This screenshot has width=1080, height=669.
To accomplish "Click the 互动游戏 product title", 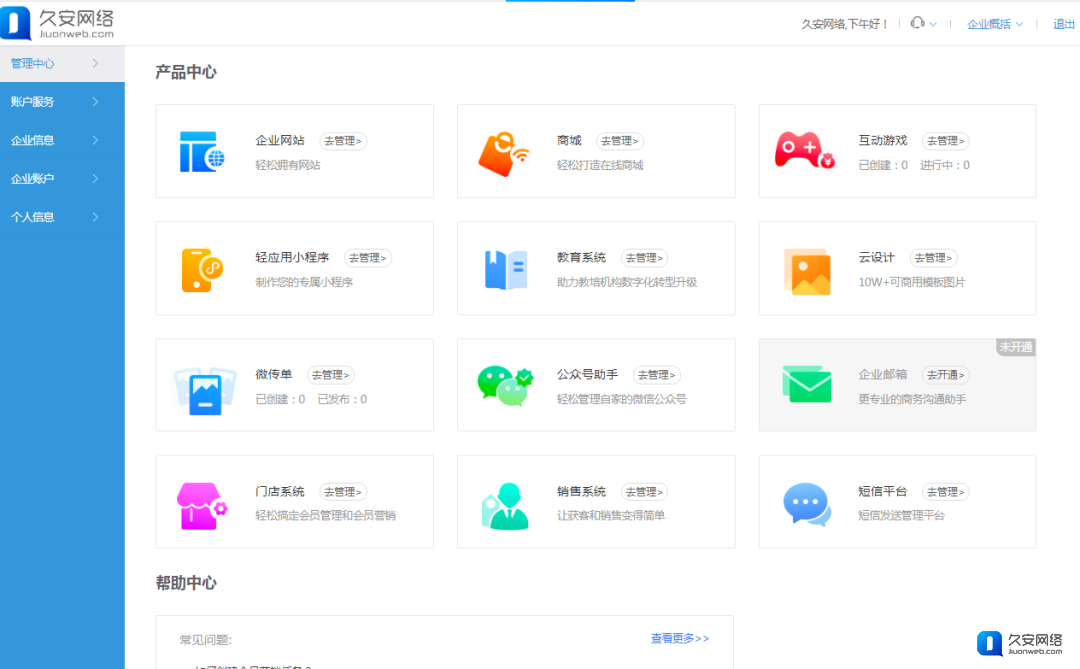I will 883,141.
